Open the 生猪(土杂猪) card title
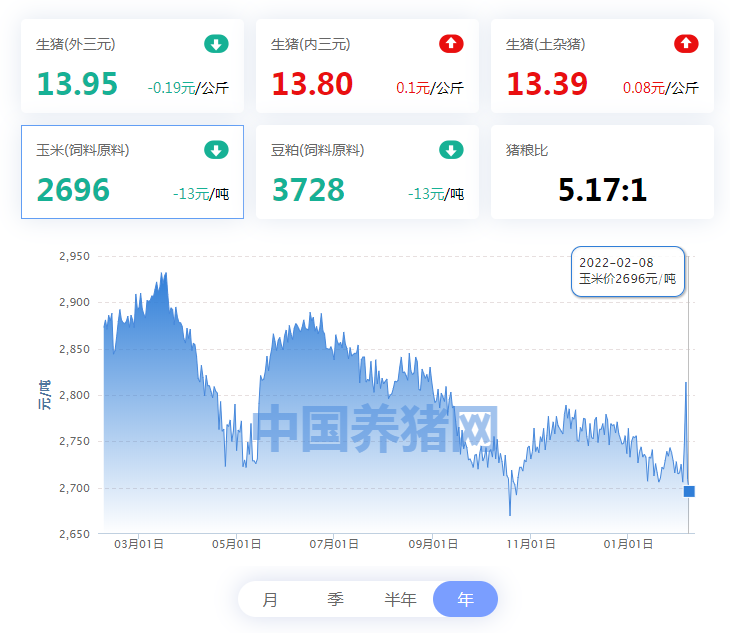Viewport: 730px width, 633px height. (x=546, y=45)
